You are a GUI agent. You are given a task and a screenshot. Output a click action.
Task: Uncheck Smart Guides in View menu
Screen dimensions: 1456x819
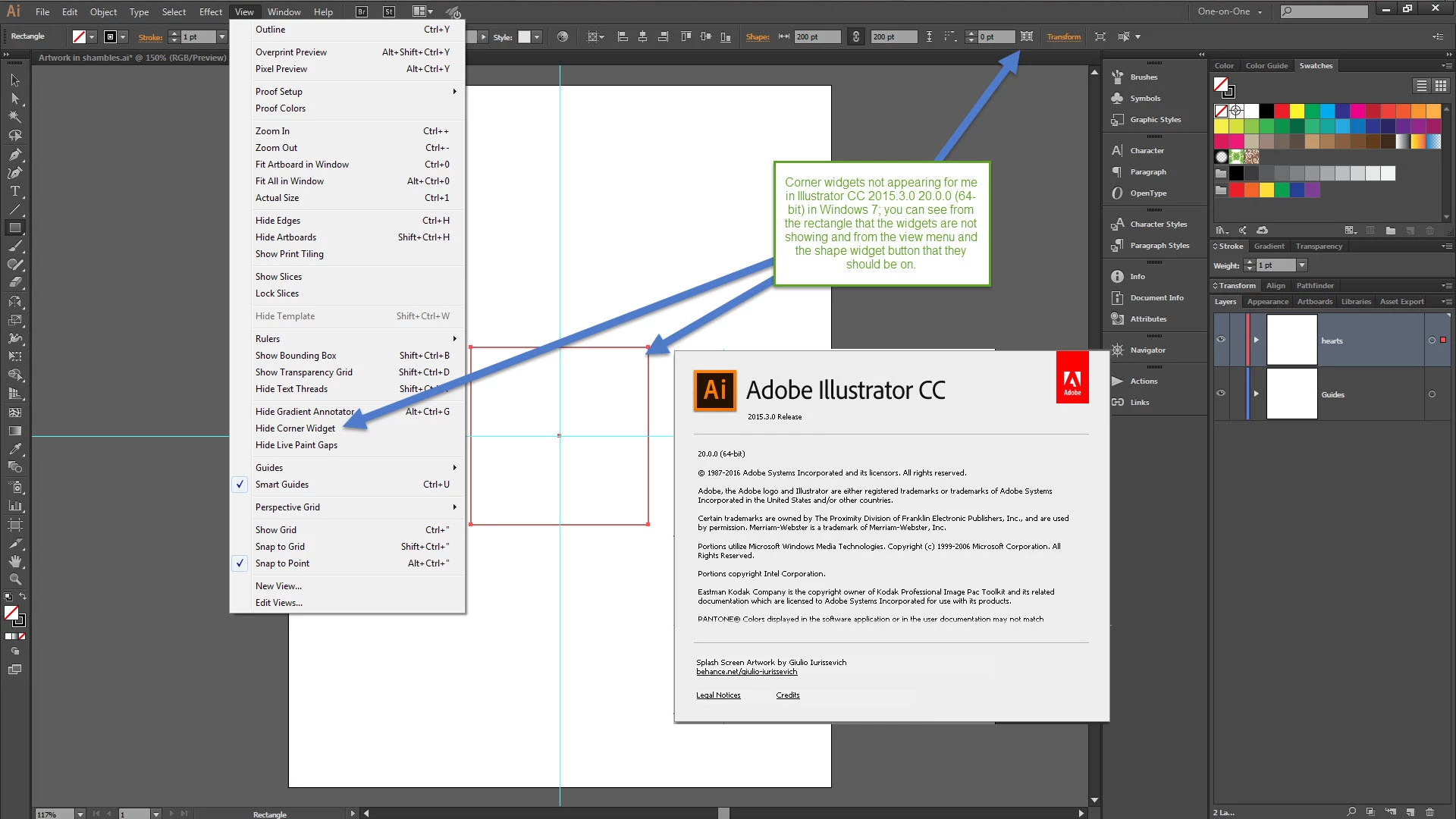[282, 485]
